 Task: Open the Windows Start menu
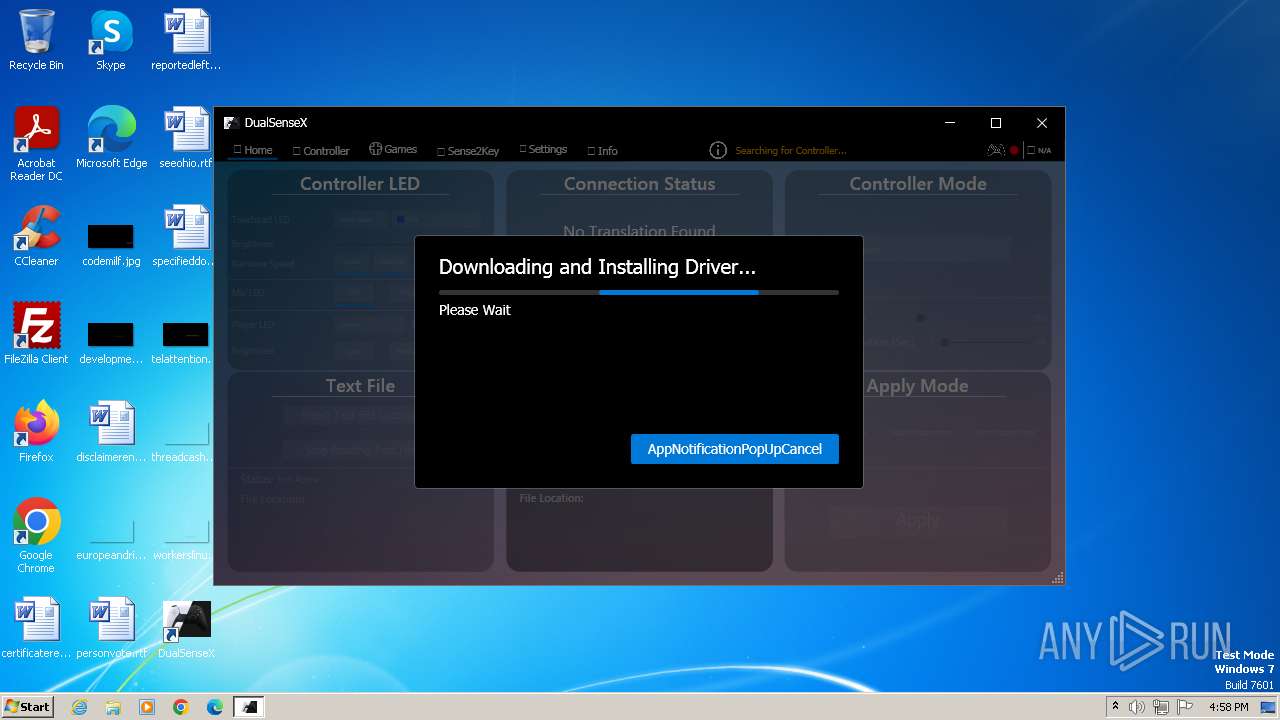coord(27,706)
